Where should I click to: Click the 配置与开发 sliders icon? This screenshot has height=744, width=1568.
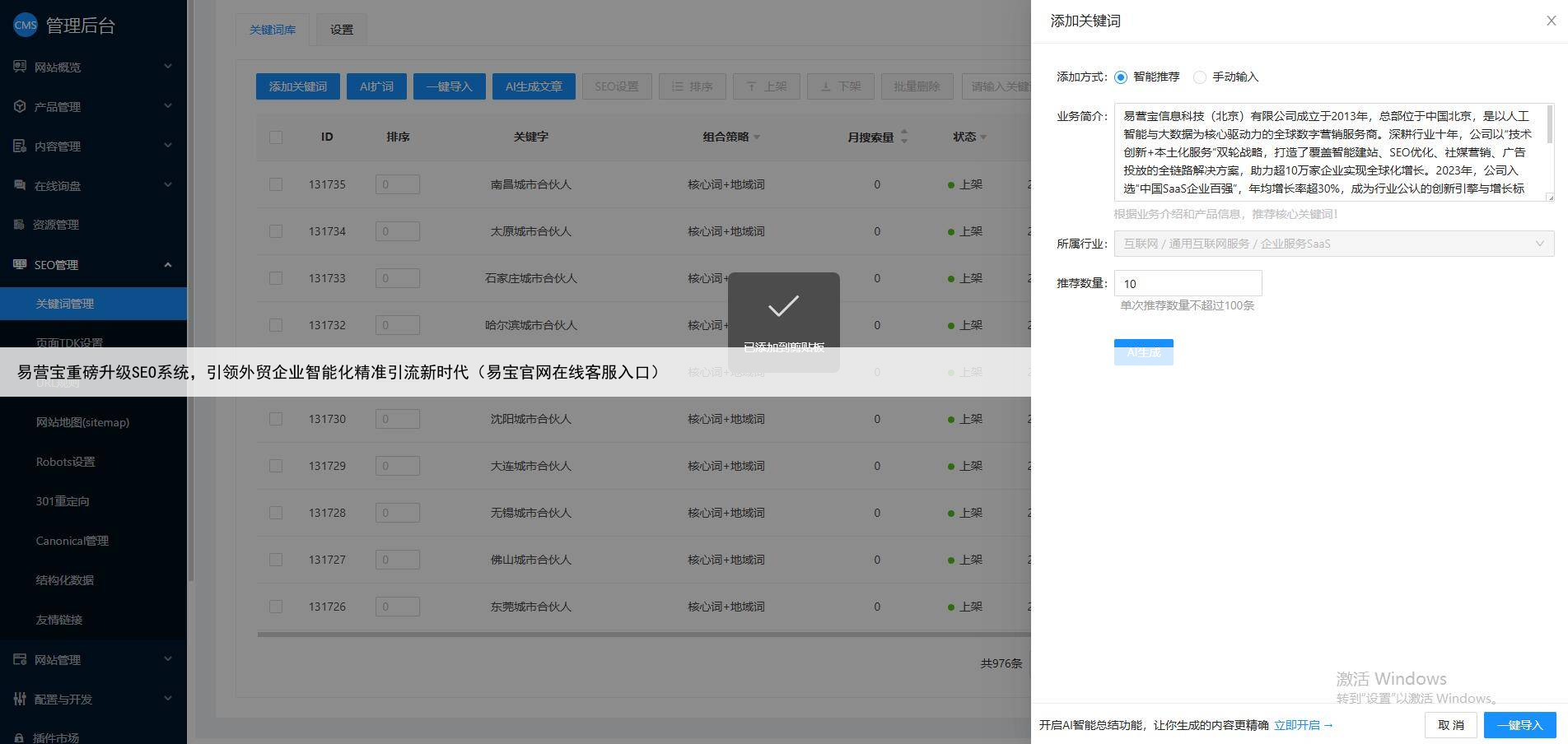coord(20,699)
